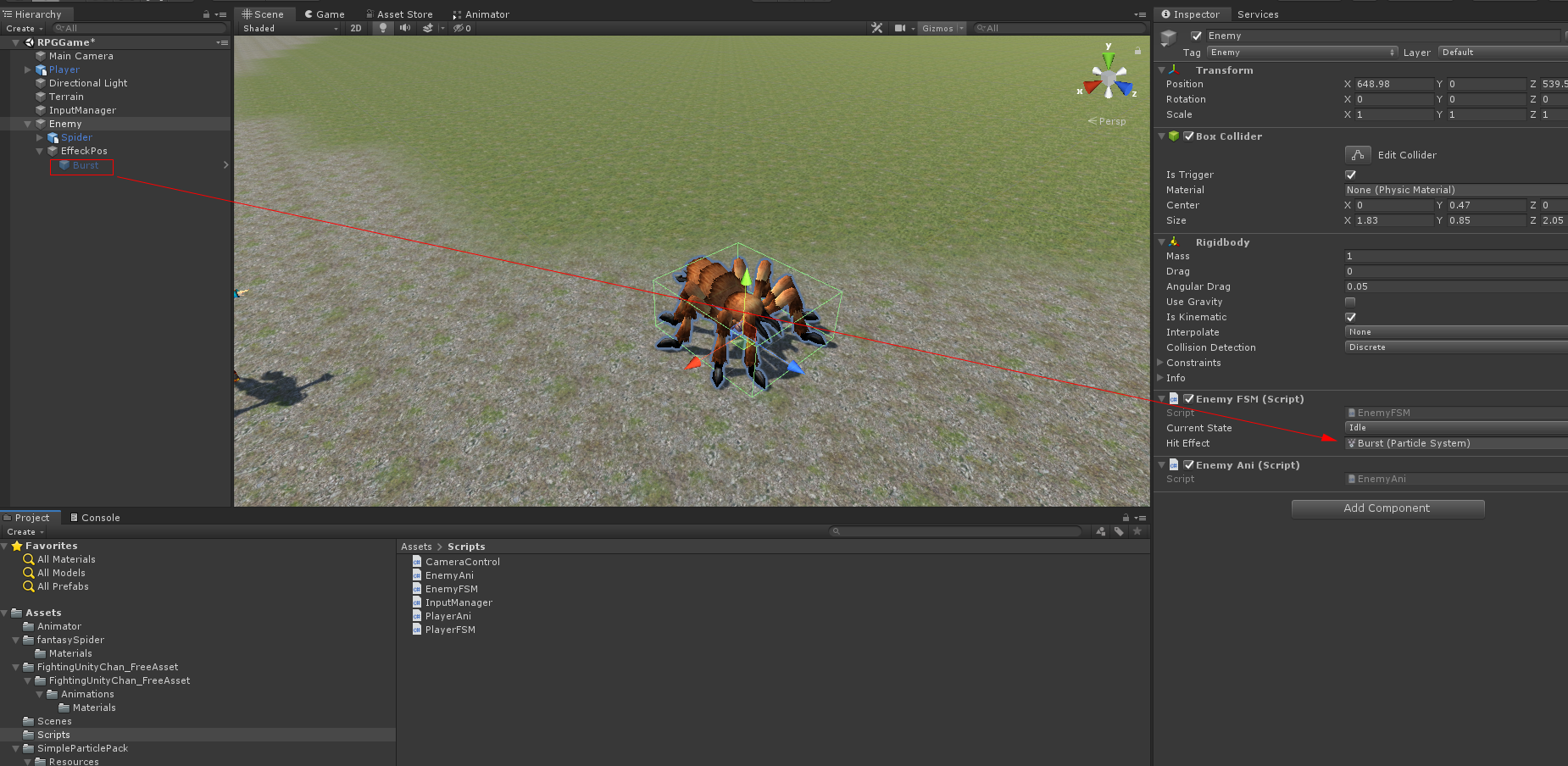The image size is (1568, 766).
Task: Click Assets in the breadcrumb path
Action: [416, 547]
